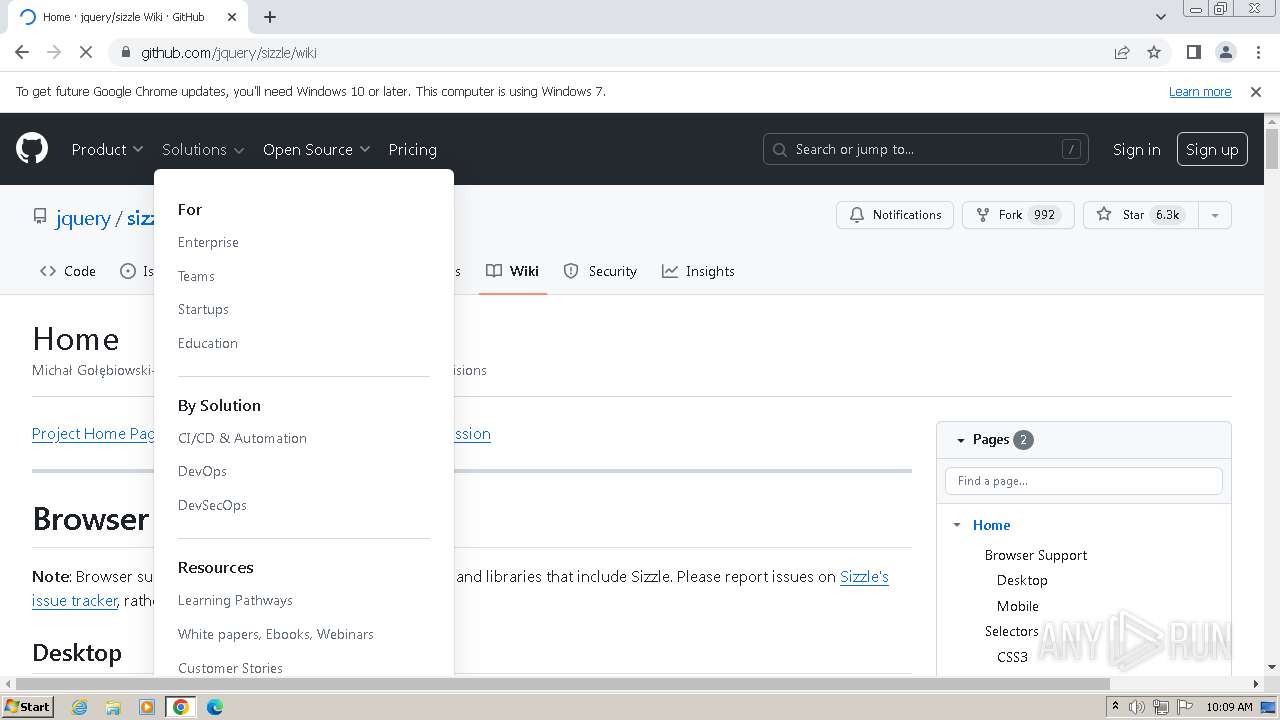Focus the Search or jump to field
Screen dimensions: 1280x720
click(926, 149)
